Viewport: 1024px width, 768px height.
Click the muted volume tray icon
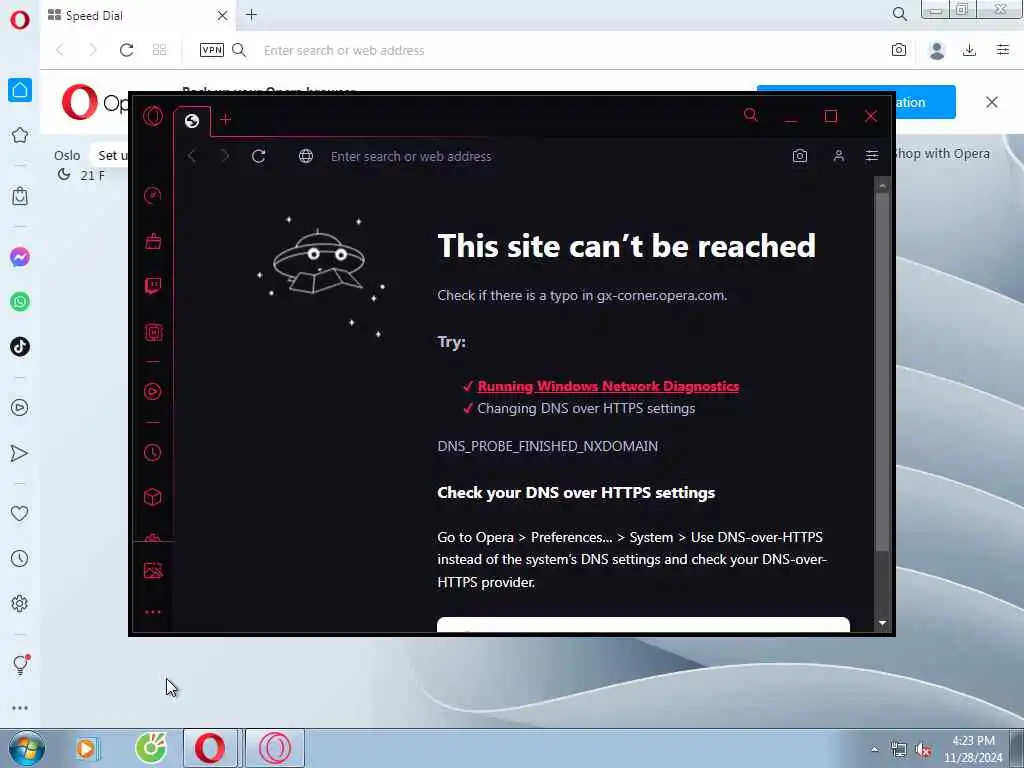(923, 749)
